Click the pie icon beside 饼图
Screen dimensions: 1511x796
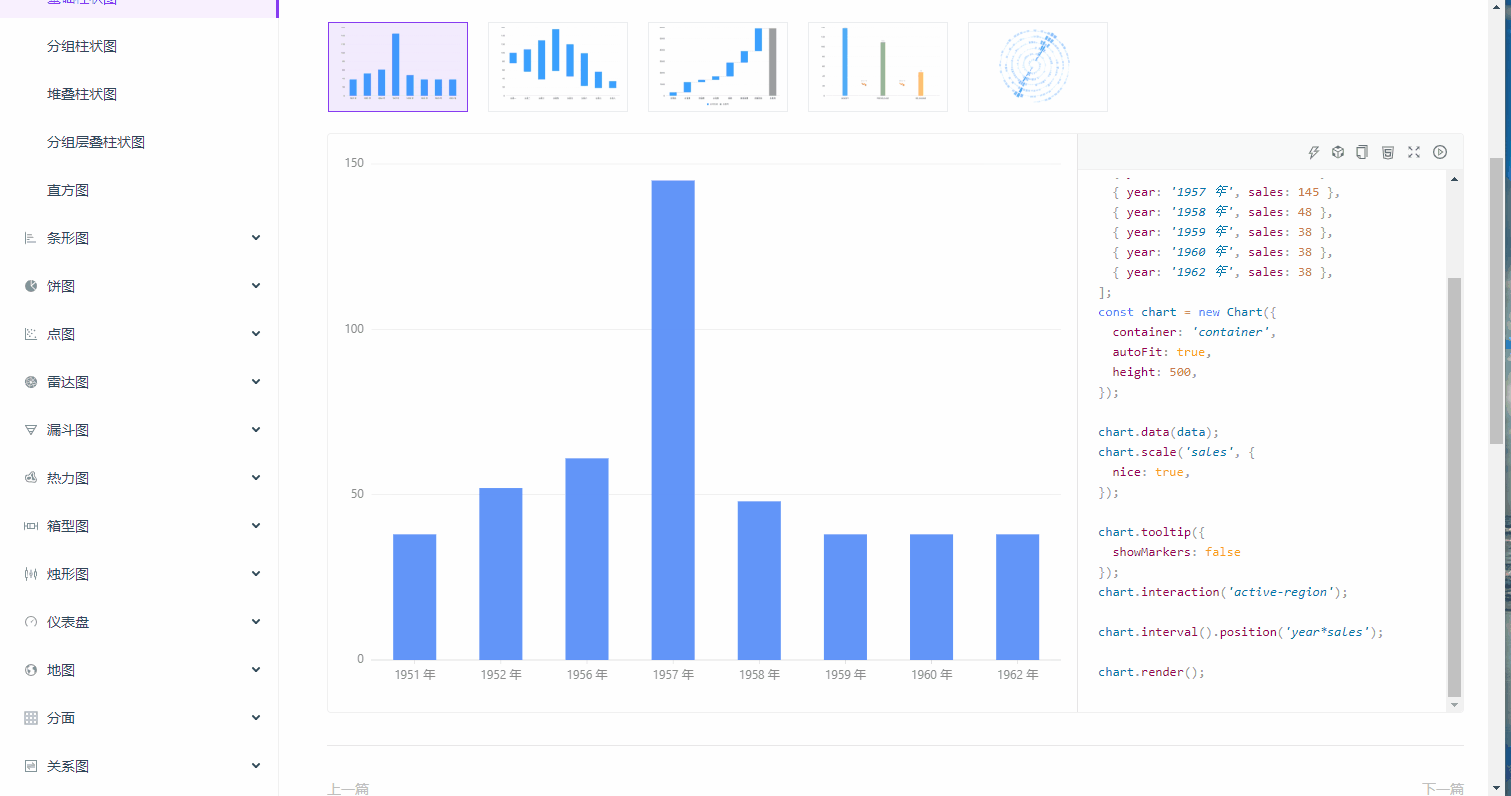coord(31,286)
